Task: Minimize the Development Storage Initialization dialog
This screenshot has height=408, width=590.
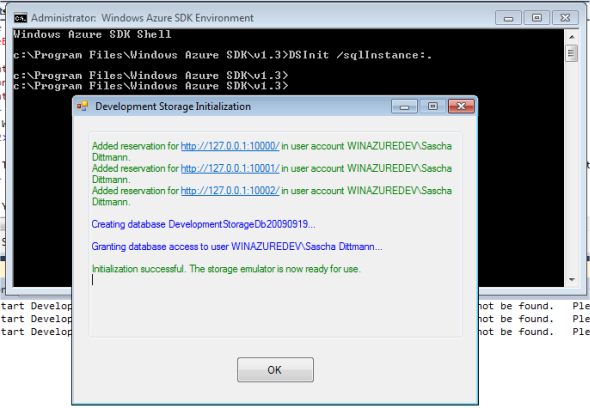Action: [x=404, y=107]
